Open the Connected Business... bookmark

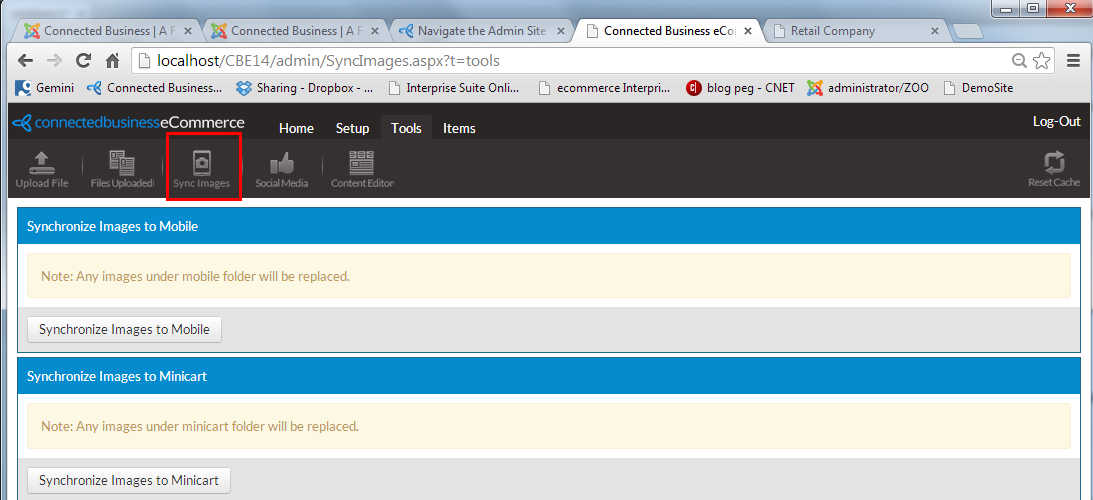(x=154, y=88)
